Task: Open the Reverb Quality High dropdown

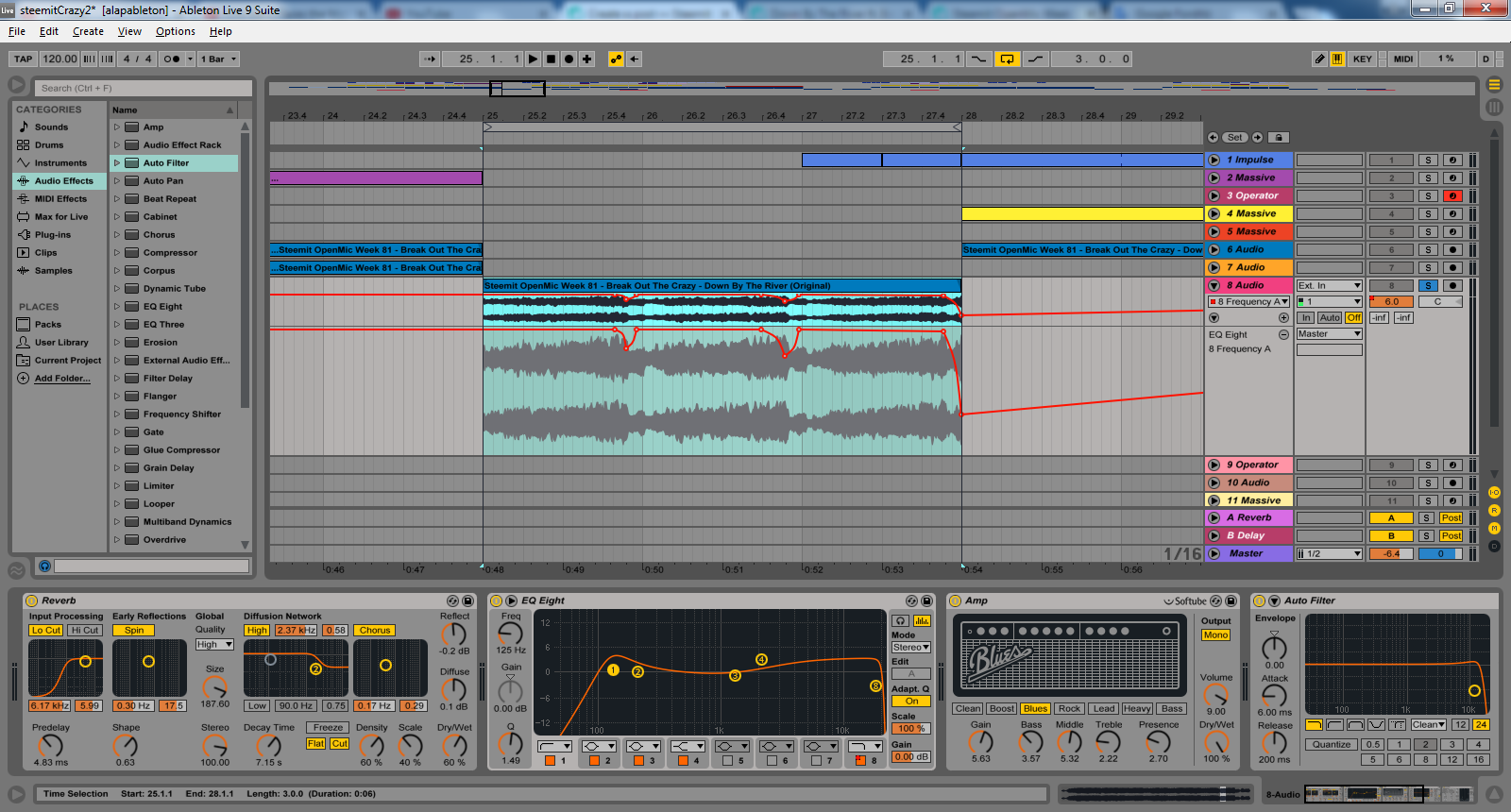Action: point(214,644)
